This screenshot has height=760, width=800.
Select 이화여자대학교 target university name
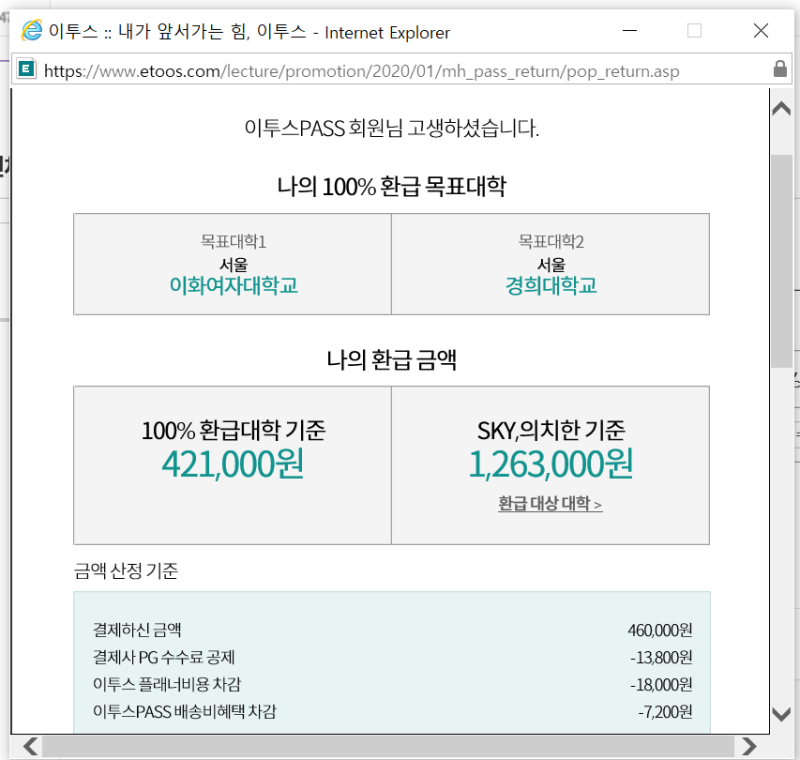click(233, 286)
